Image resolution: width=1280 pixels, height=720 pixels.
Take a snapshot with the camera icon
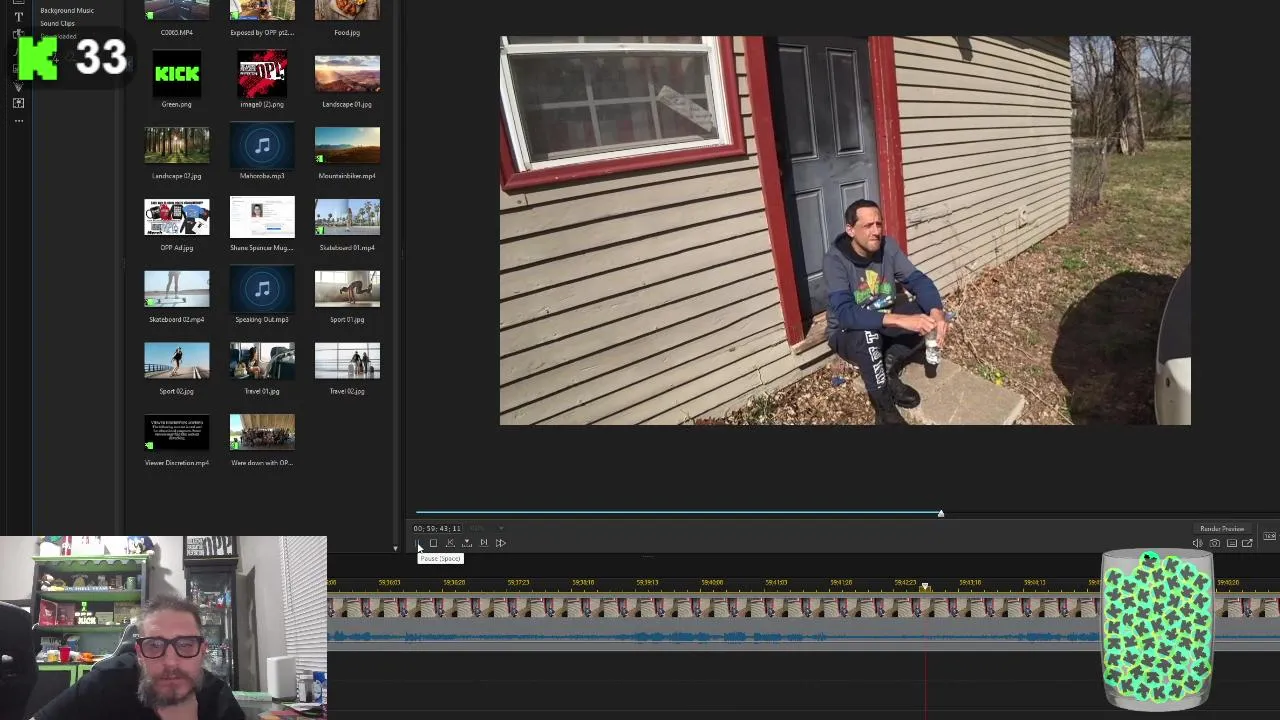1214,543
